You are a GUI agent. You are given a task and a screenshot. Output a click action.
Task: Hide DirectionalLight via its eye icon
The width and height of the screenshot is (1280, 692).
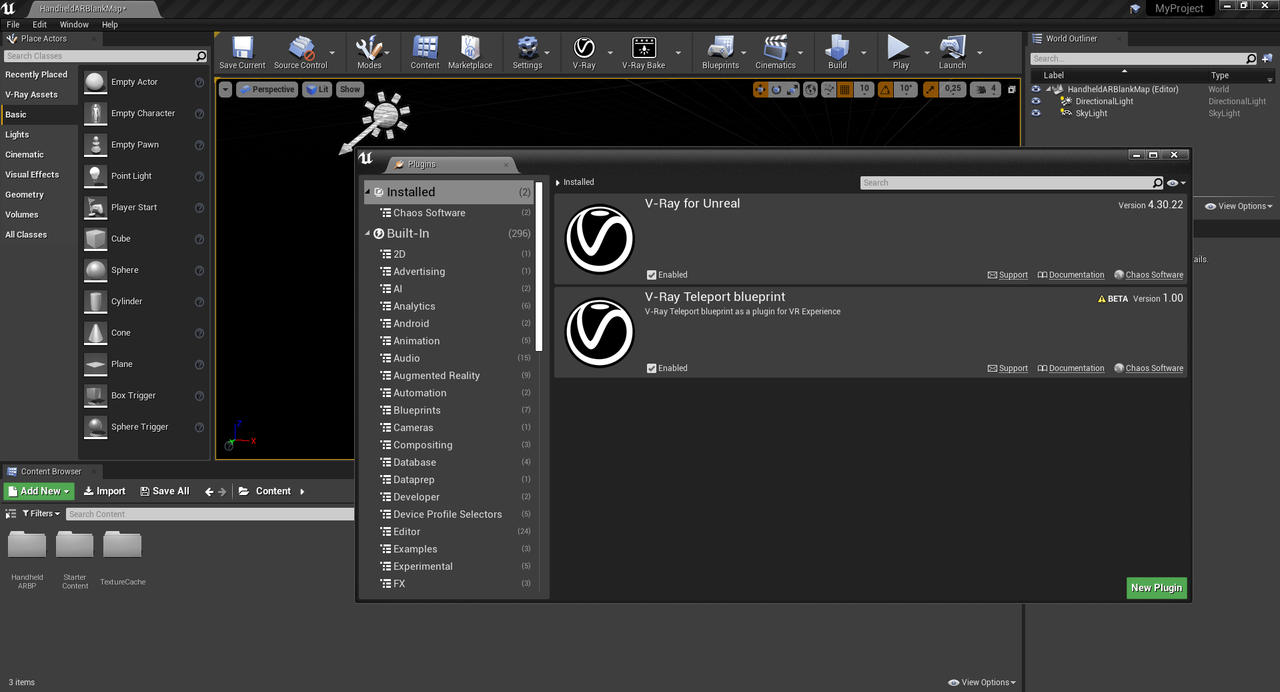(x=1036, y=101)
